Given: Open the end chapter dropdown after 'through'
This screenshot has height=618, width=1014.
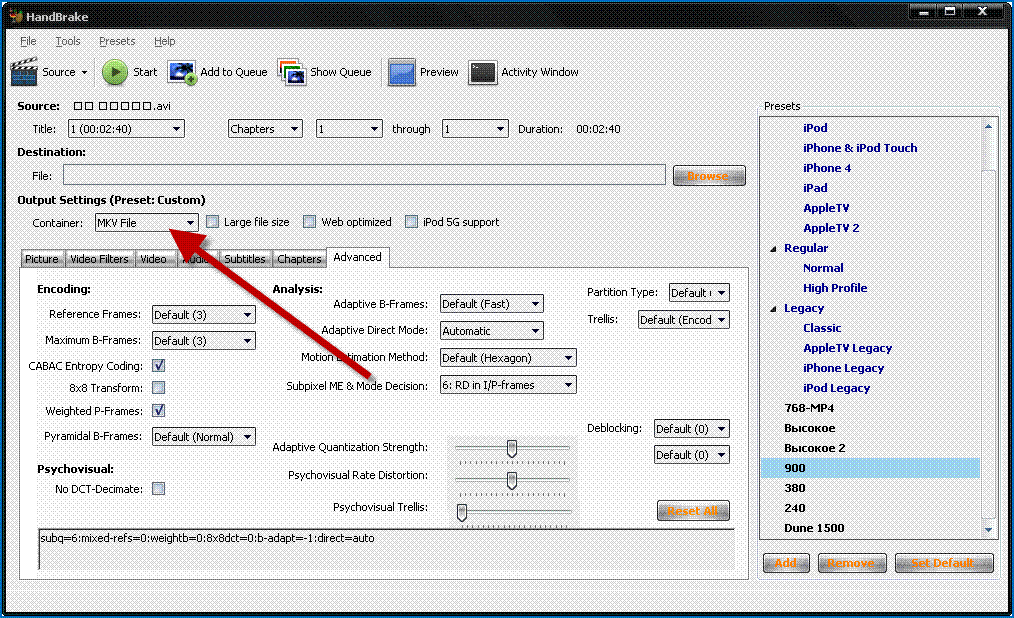Looking at the screenshot, I should 475,129.
